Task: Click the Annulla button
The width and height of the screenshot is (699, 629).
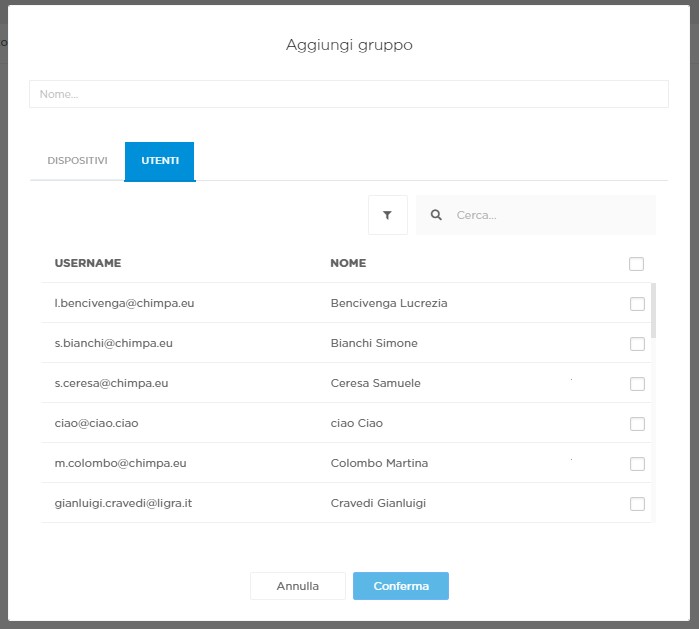Action: coord(298,586)
